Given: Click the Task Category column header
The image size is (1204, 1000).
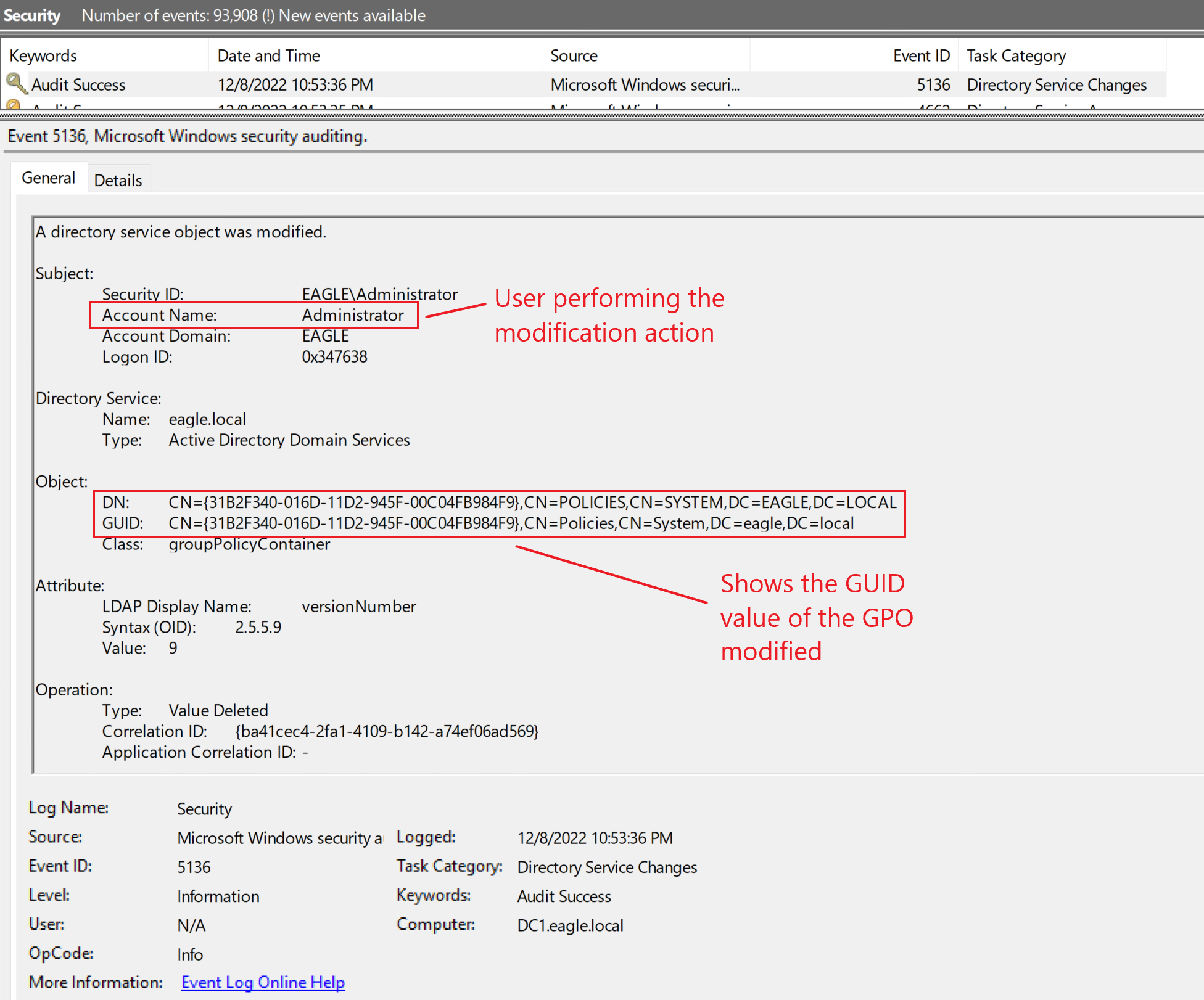Looking at the screenshot, I should [x=1016, y=55].
